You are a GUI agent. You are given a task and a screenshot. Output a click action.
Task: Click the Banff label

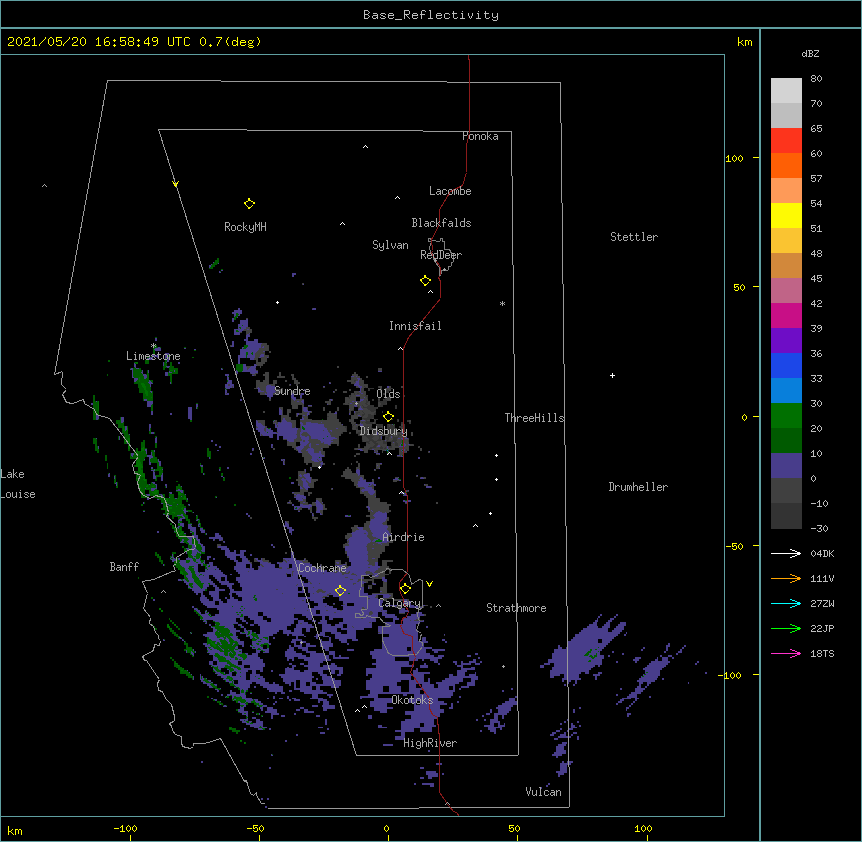point(124,567)
